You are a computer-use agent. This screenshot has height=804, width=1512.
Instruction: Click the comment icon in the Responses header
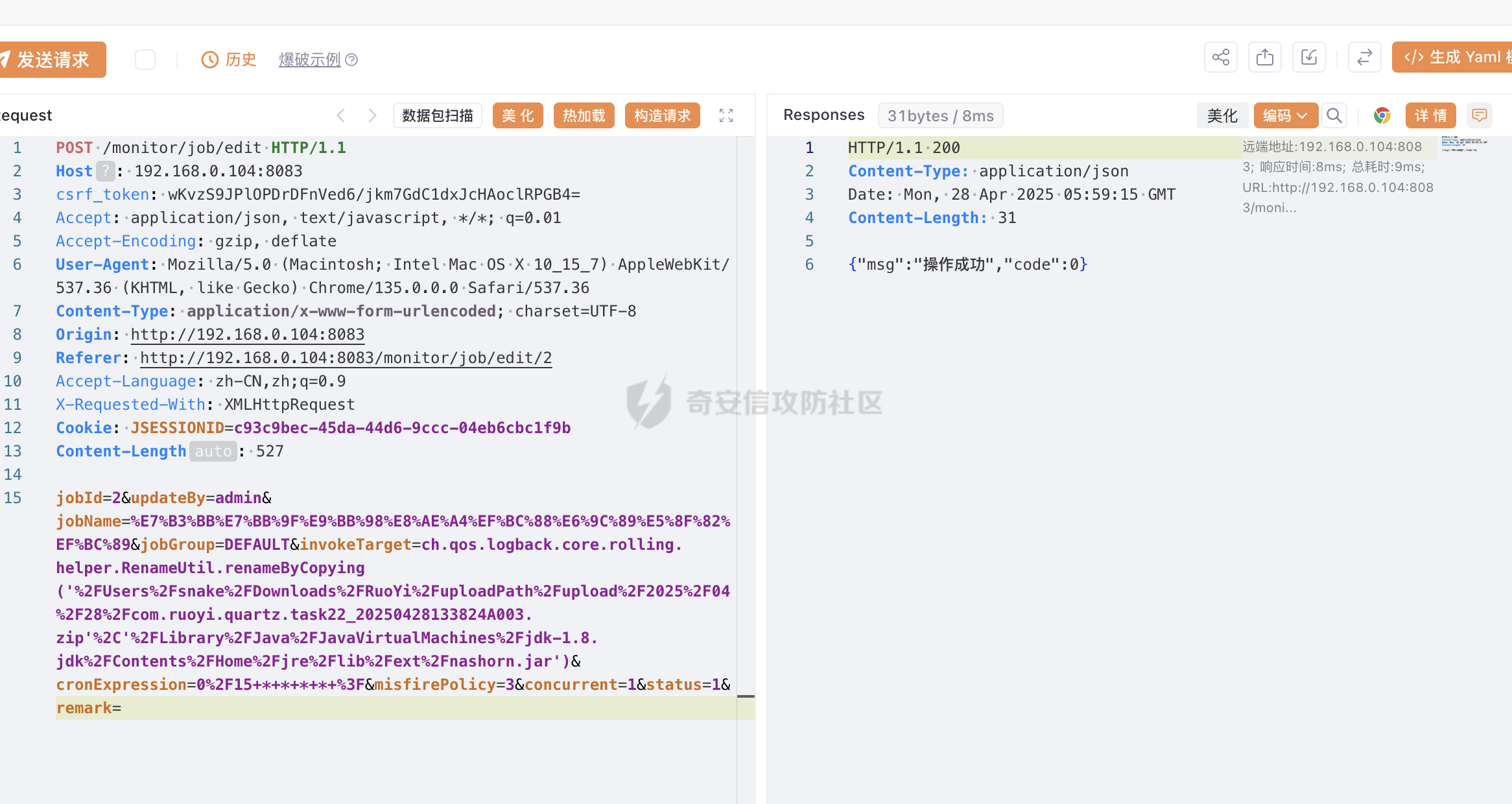click(x=1479, y=115)
